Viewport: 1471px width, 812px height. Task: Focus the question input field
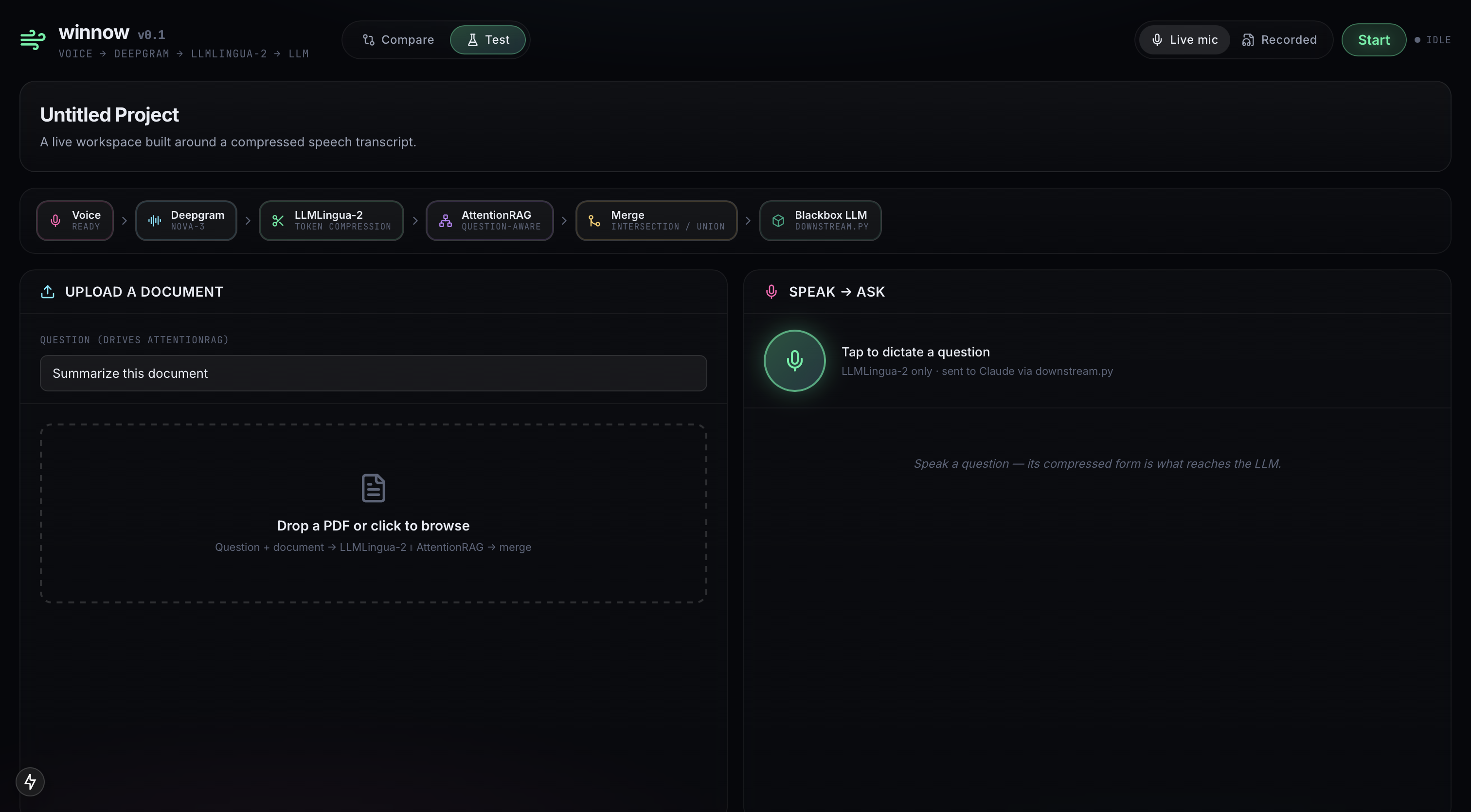374,373
